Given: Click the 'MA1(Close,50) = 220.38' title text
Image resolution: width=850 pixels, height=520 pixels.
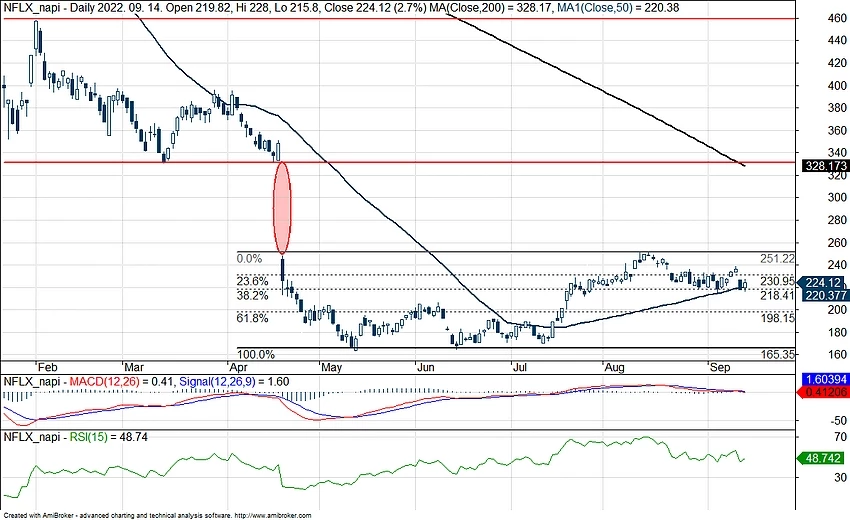Looking at the screenshot, I should point(618,8).
